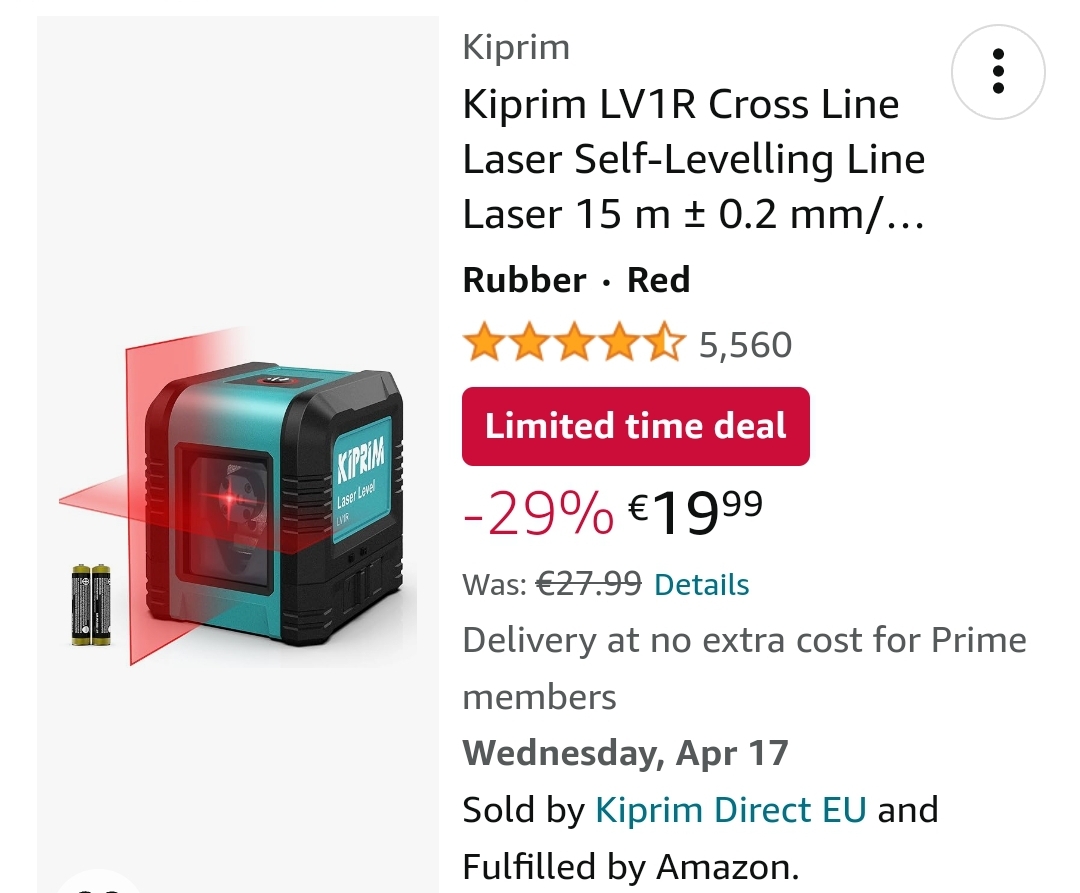The width and height of the screenshot is (1080, 893).
Task: Click the -29% discount label
Action: [538, 514]
